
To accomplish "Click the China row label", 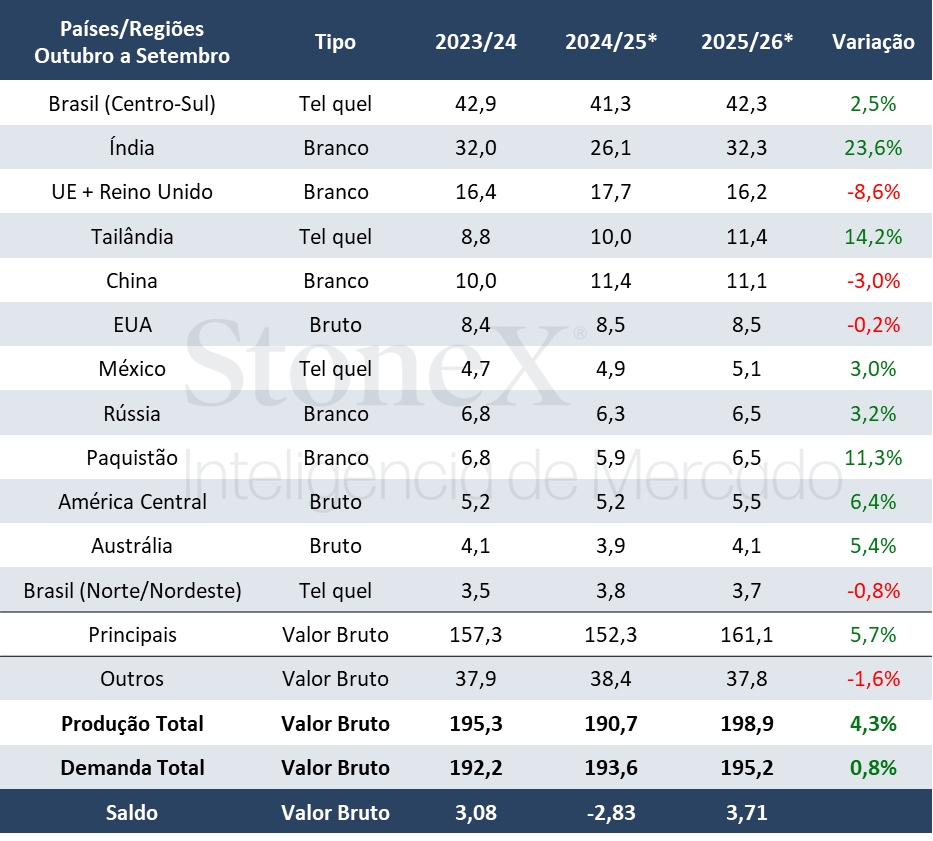I will (x=132, y=281).
